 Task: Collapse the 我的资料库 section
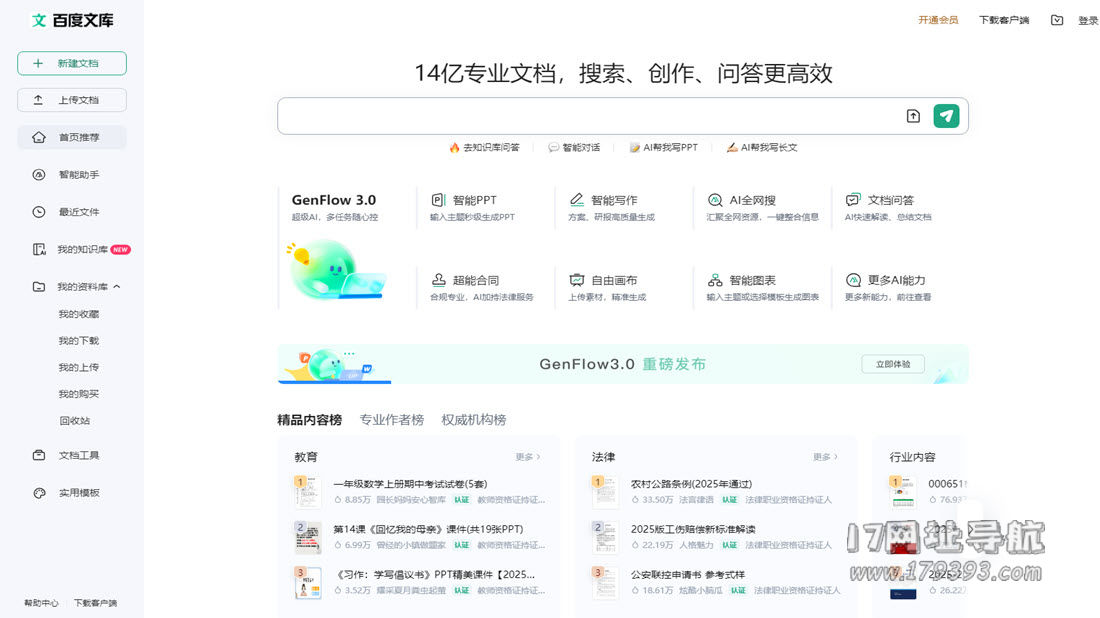coord(117,287)
